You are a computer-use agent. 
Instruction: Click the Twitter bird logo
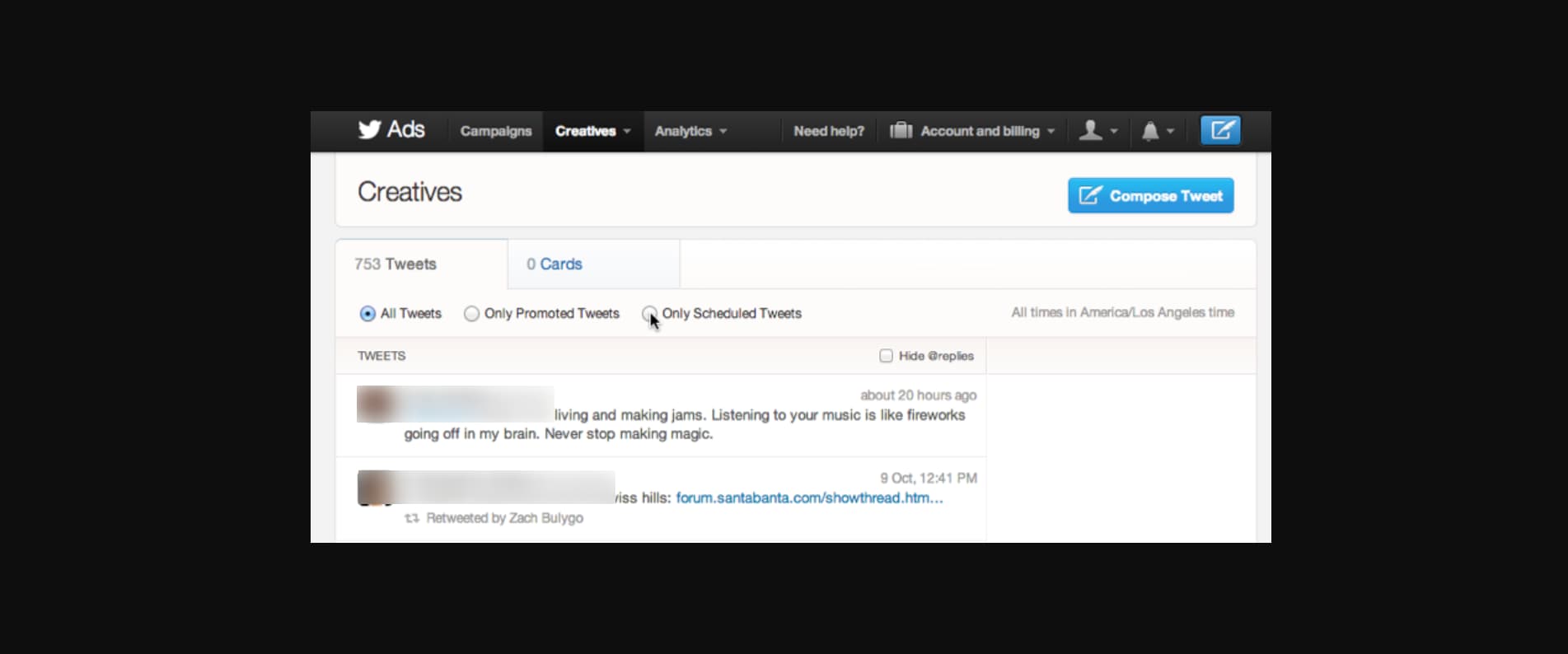pyautogui.click(x=369, y=129)
